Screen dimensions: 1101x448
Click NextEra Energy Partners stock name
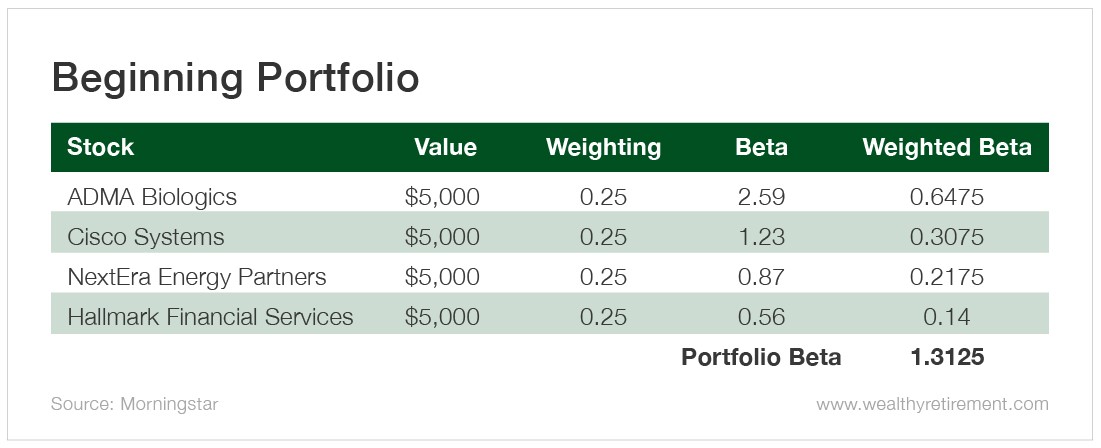coord(197,277)
